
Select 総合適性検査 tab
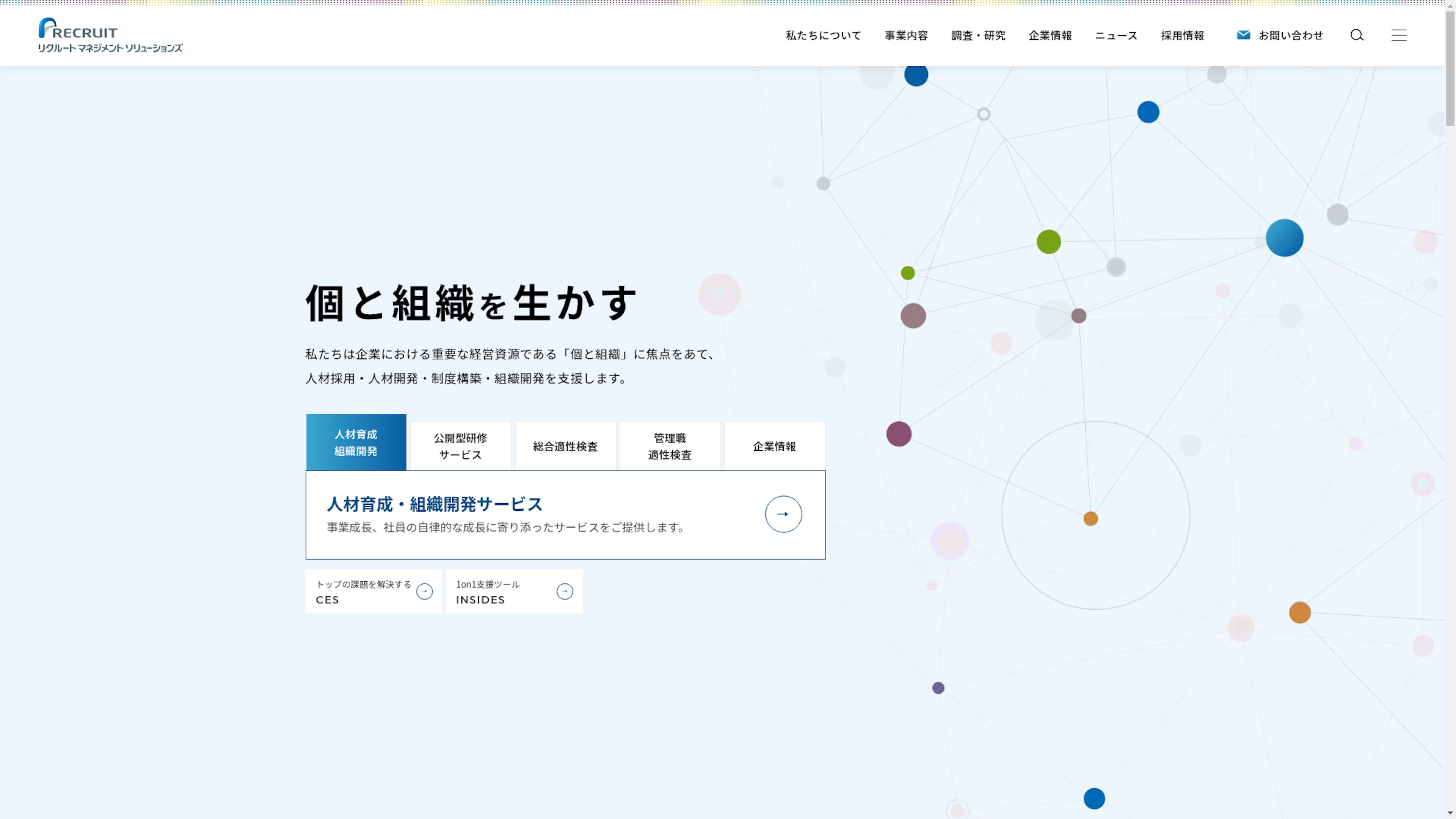coord(565,446)
